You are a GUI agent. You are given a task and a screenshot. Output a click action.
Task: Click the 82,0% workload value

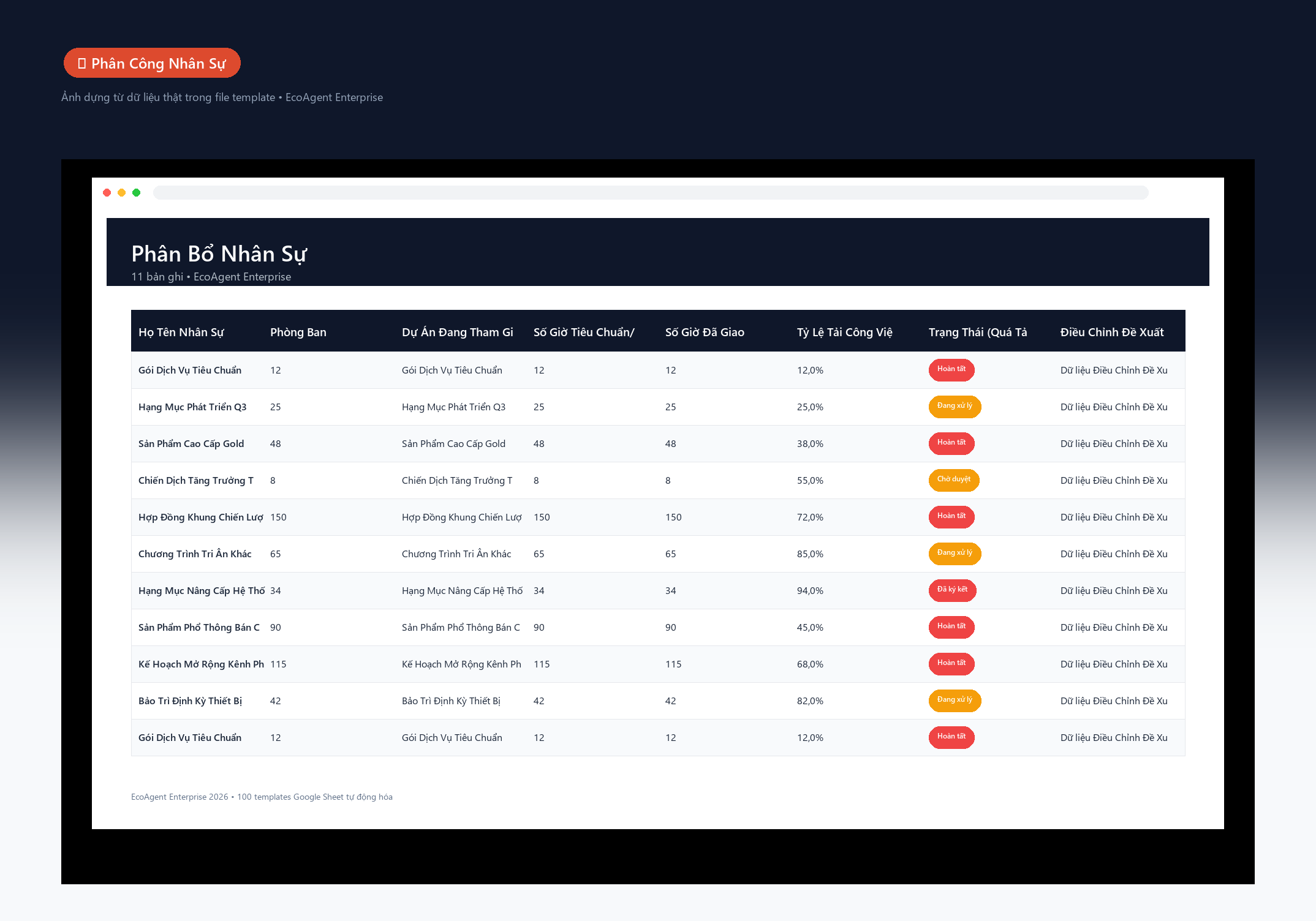pyautogui.click(x=810, y=701)
